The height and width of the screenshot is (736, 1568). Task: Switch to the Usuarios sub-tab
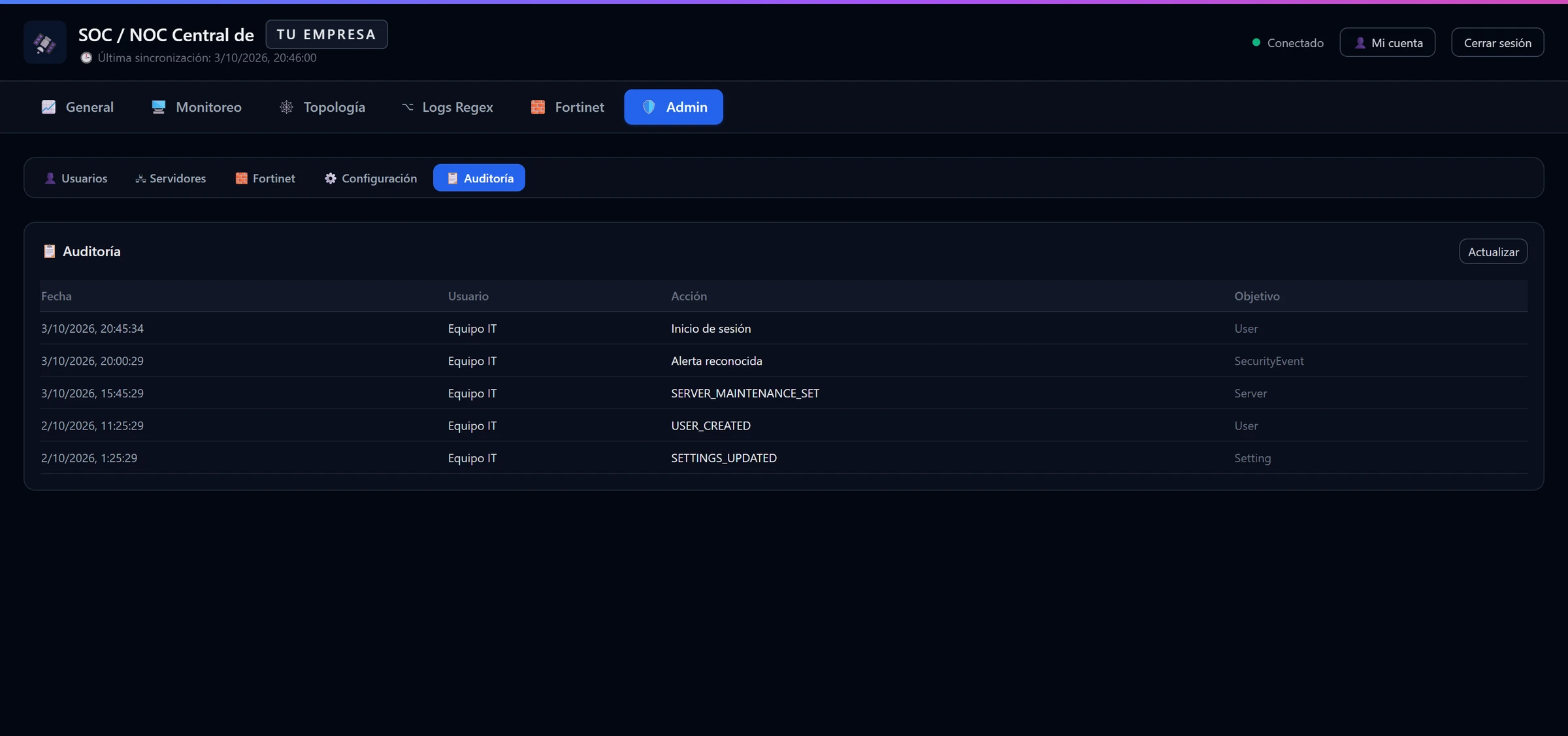coord(76,178)
